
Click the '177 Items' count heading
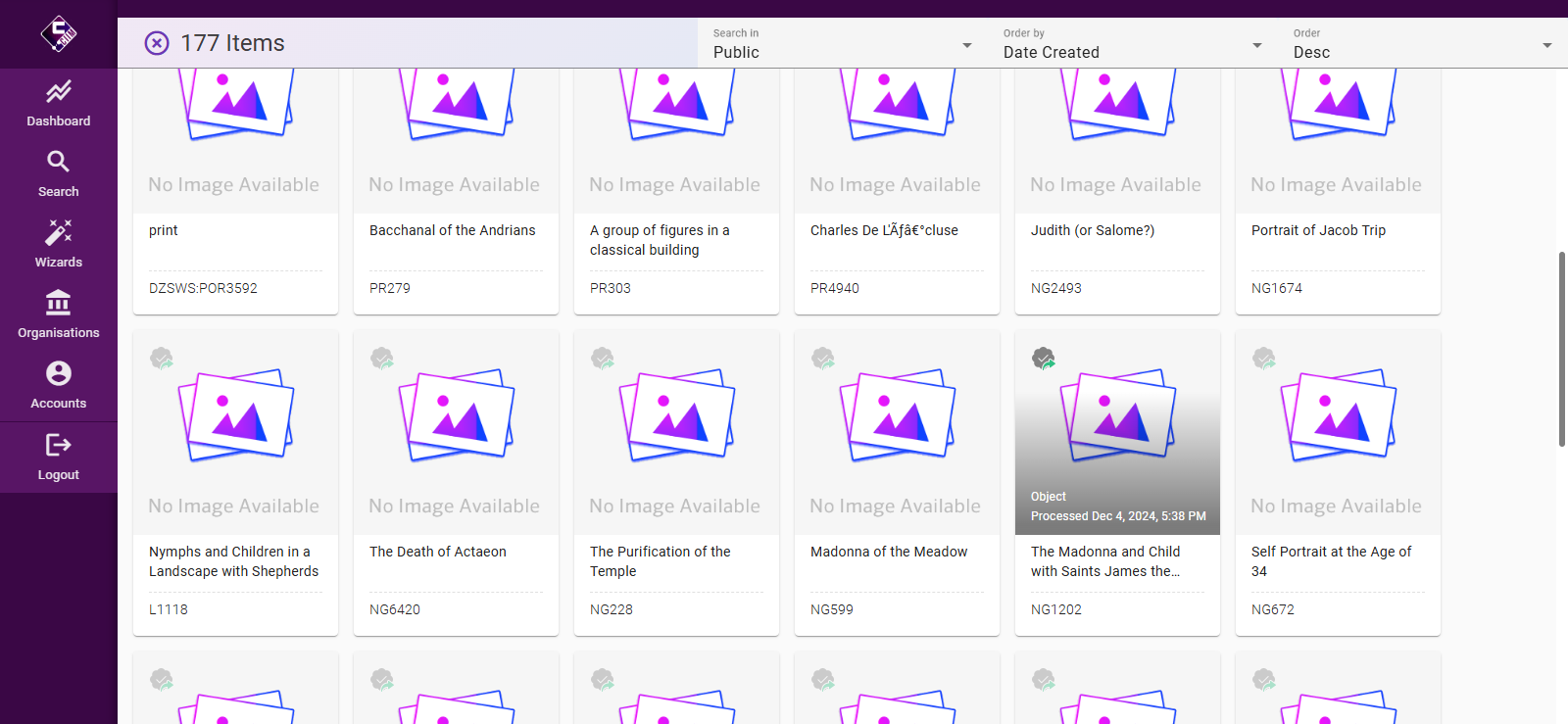[232, 43]
